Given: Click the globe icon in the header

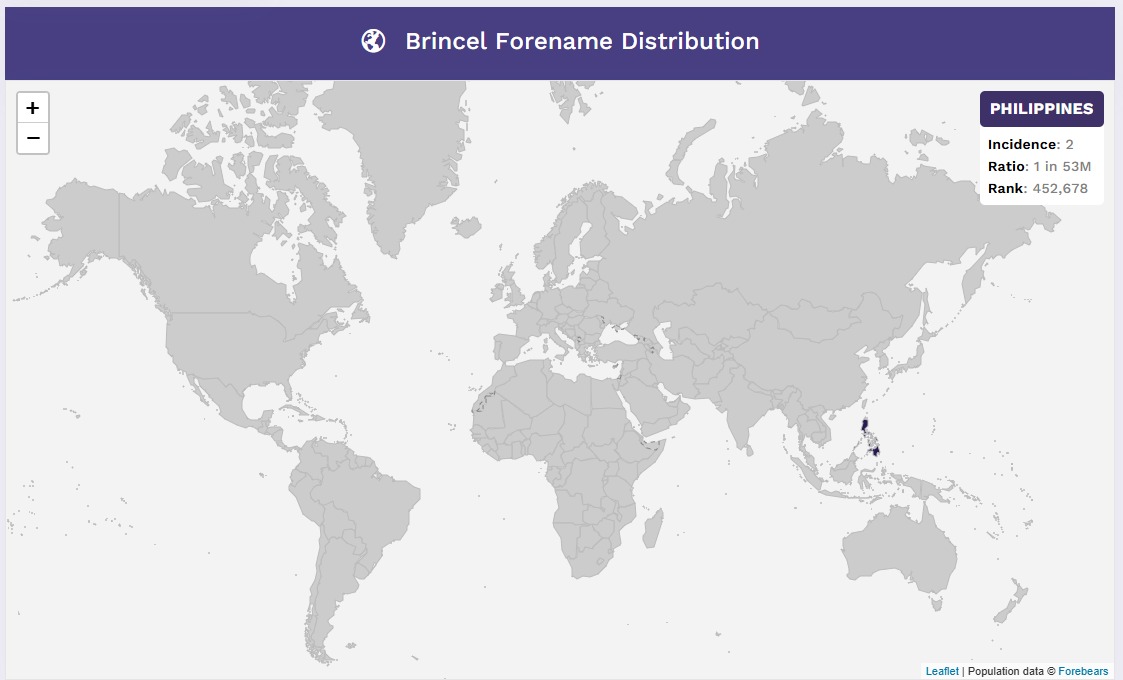Looking at the screenshot, I should (373, 42).
